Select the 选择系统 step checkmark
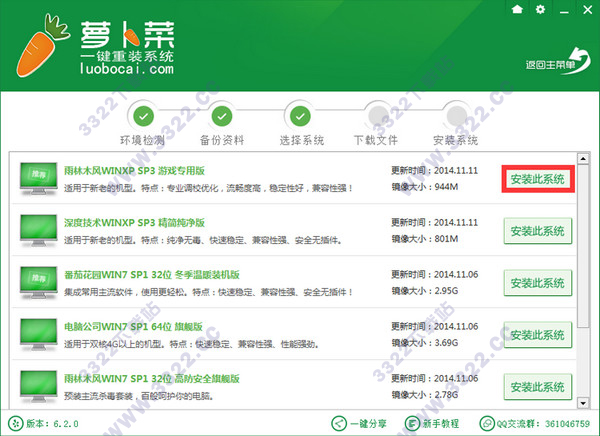The image size is (600, 436). coord(300,116)
